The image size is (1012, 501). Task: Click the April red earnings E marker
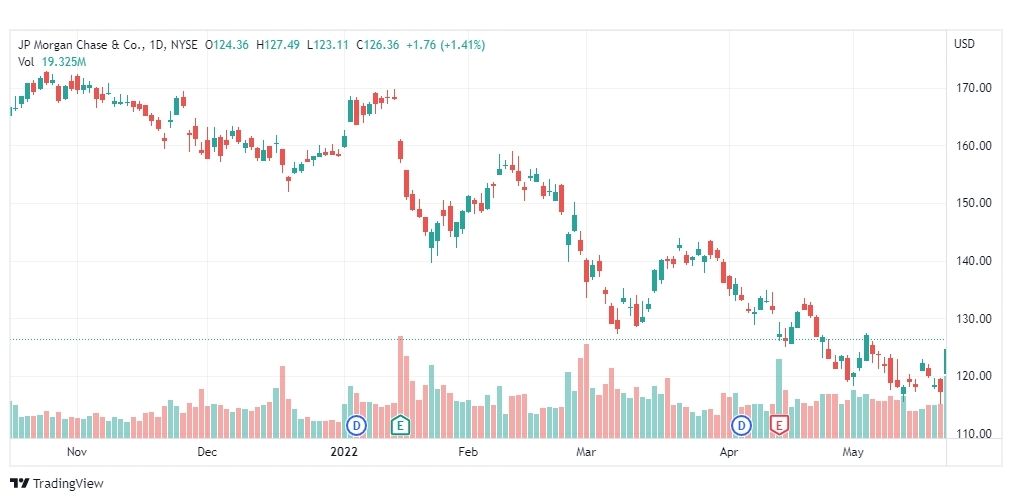pyautogui.click(x=779, y=425)
